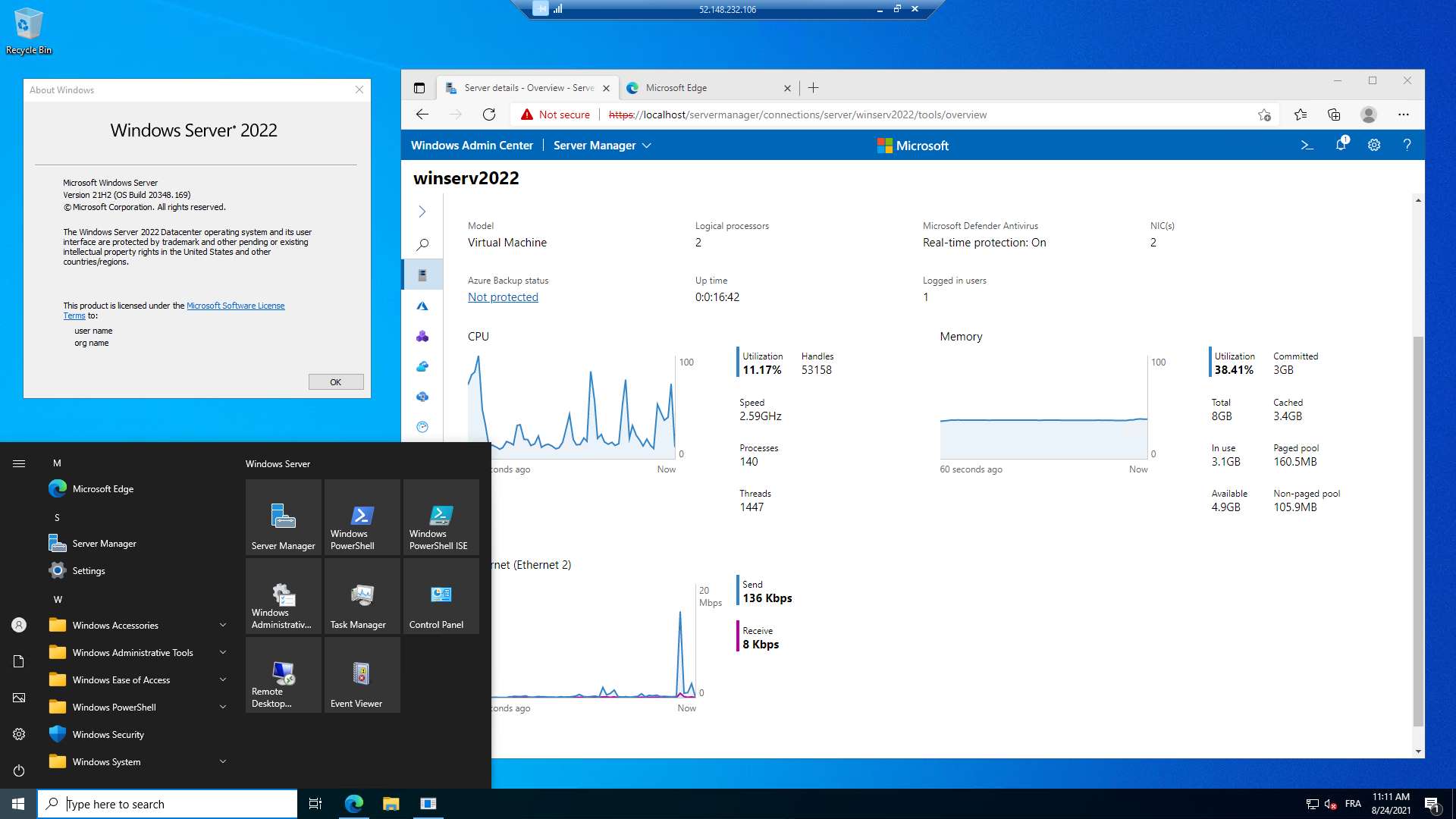Open notifications bell in Windows Admin Center

click(1341, 144)
